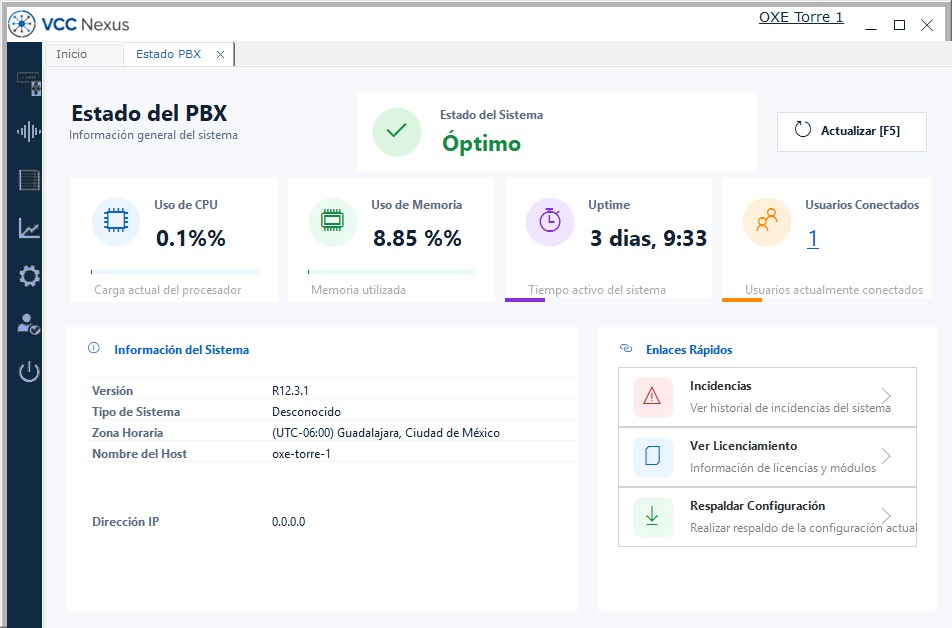Screen dimensions: 952x628
Task: Click the uptime stopwatch icon
Action: tap(549, 220)
